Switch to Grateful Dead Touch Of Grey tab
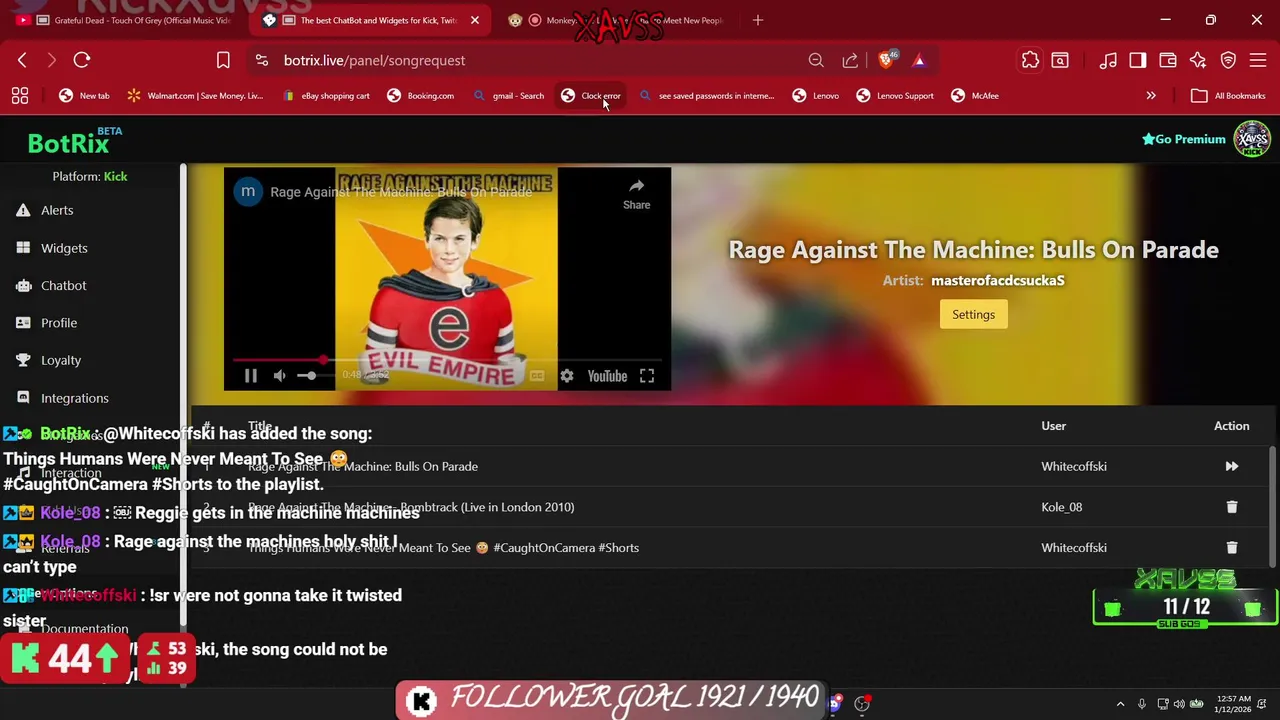This screenshot has width=1280, height=720. [125, 20]
